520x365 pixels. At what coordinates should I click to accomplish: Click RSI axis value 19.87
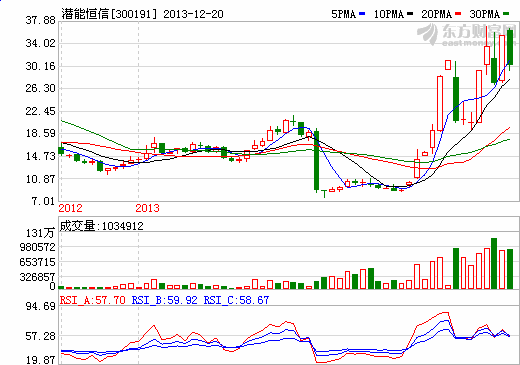tap(41, 360)
